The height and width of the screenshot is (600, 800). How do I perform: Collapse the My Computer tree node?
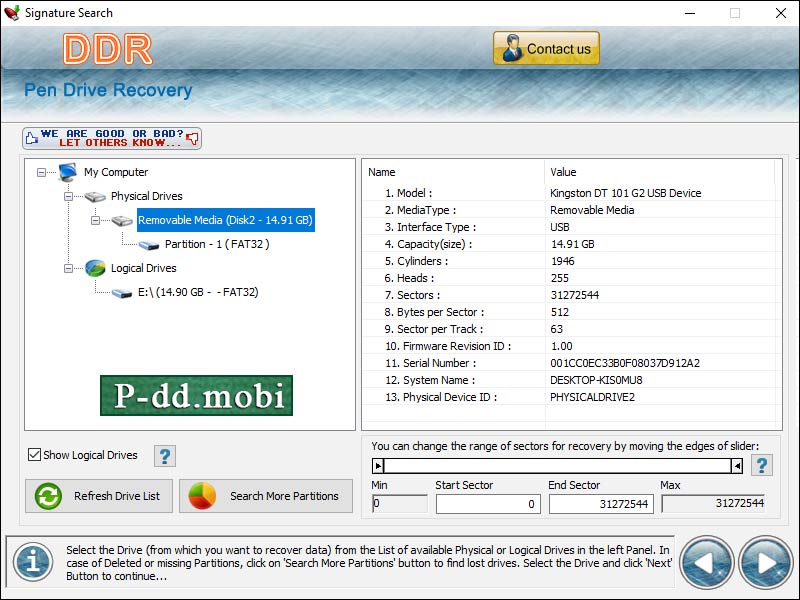[41, 171]
